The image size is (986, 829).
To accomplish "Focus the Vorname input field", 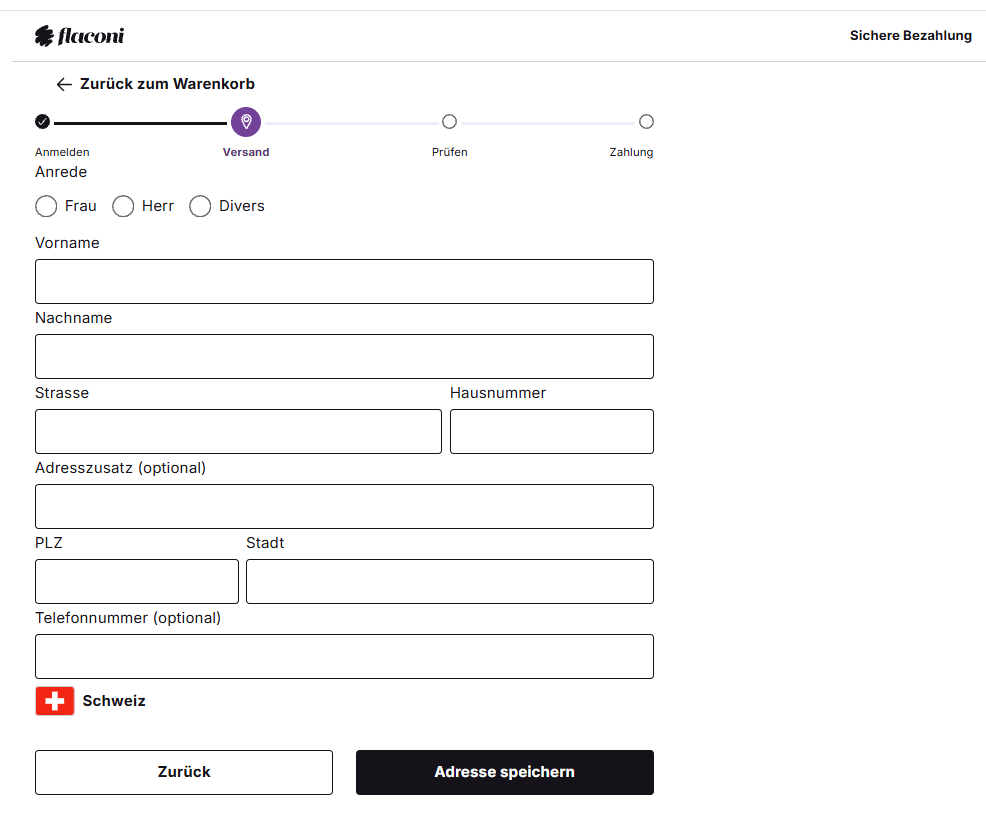I will pos(344,281).
